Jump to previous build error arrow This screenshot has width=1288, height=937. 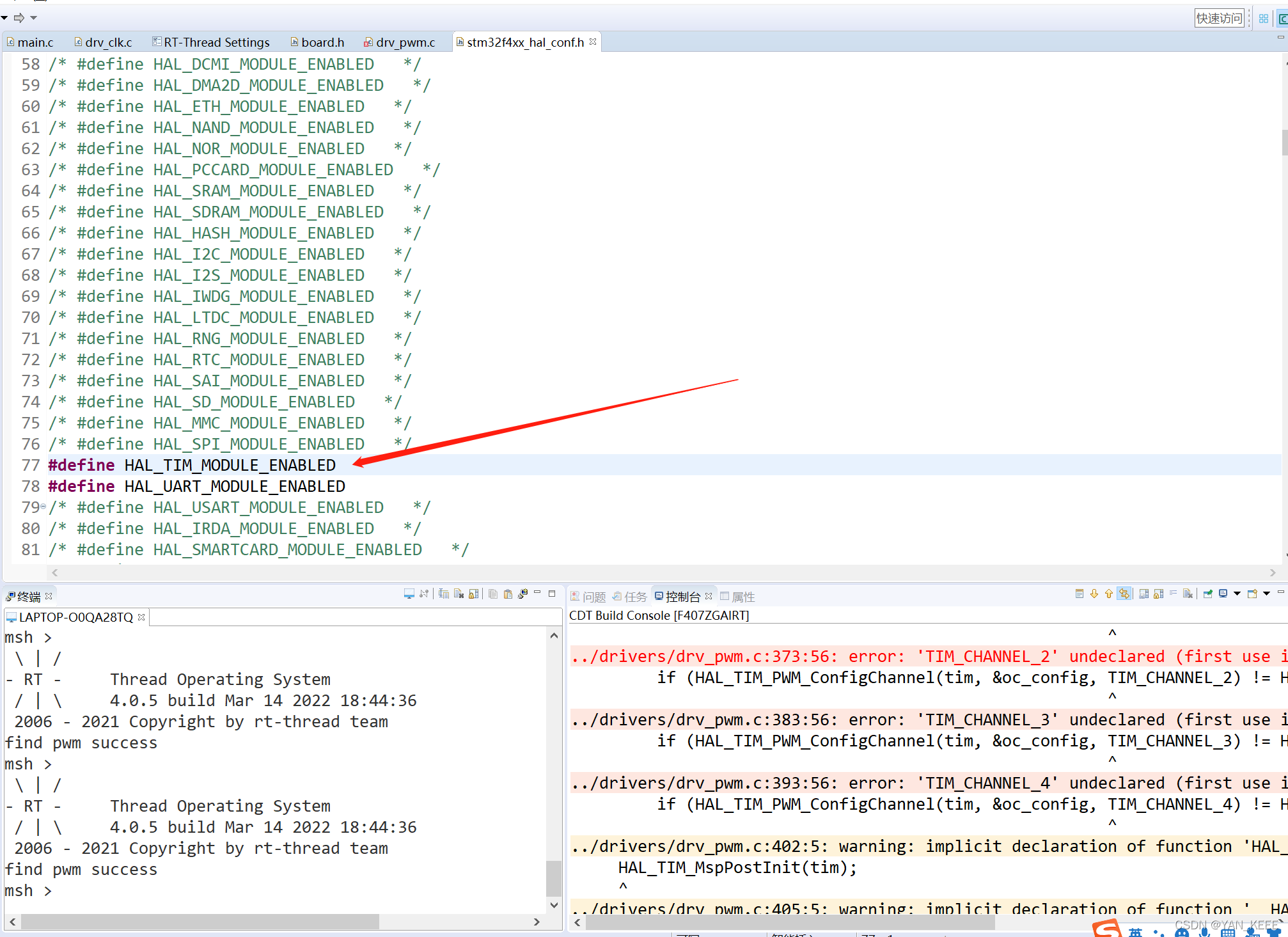coord(1109,594)
